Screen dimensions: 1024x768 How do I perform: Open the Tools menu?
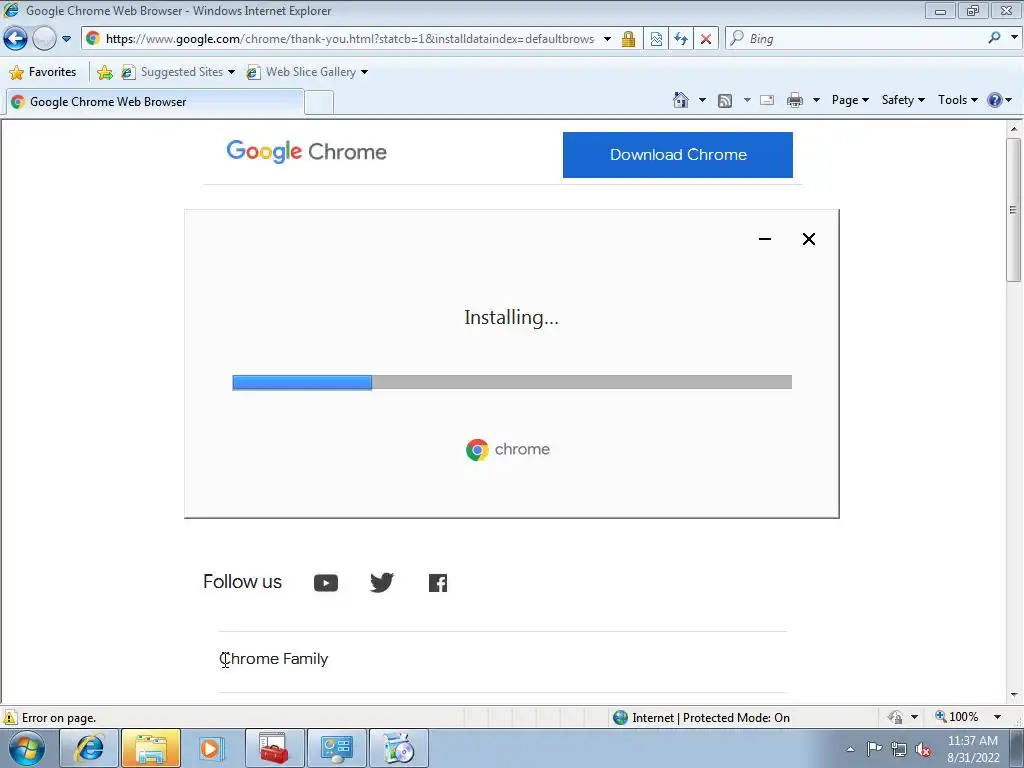[x=957, y=100]
